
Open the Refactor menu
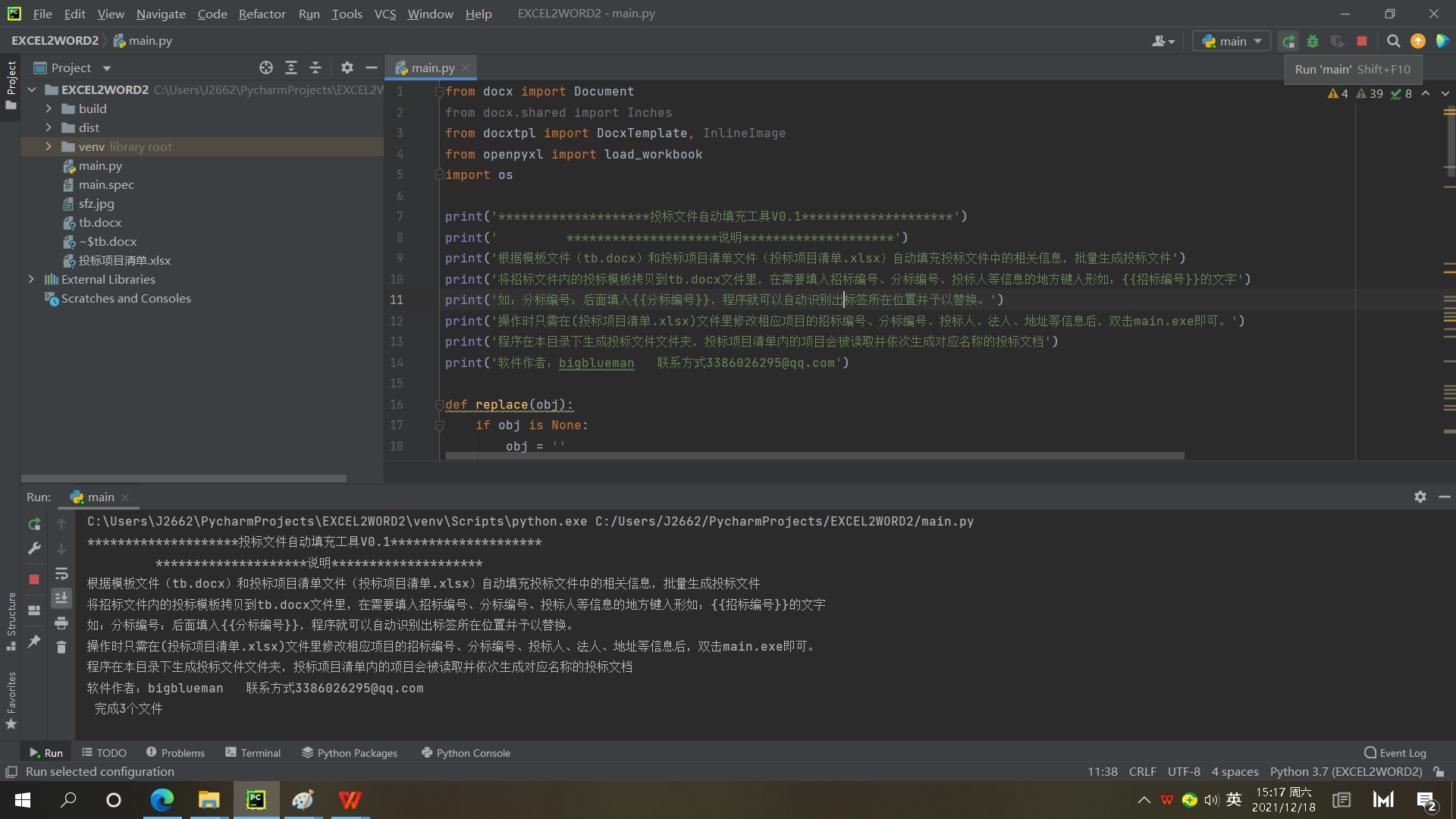click(x=262, y=14)
